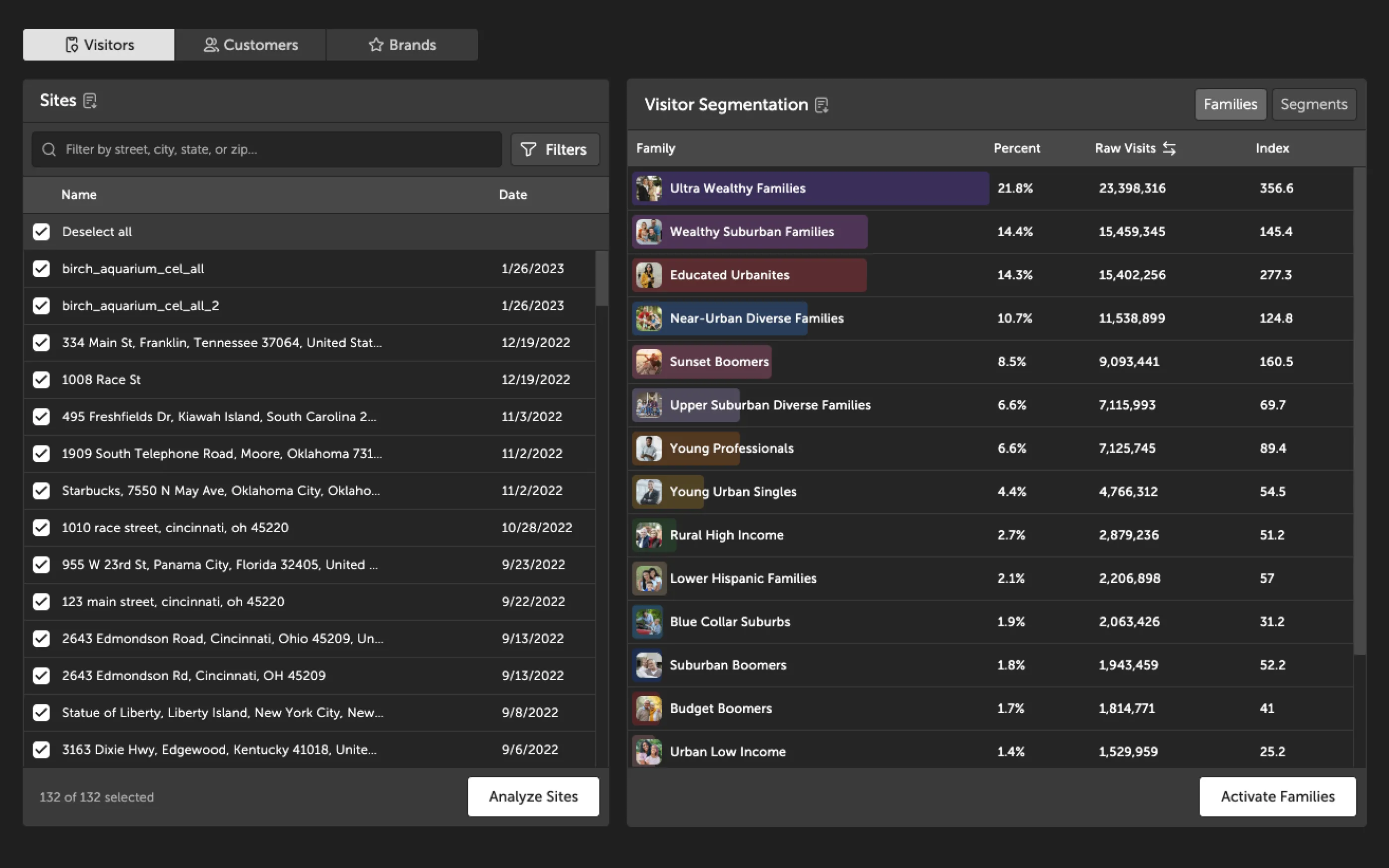Viewport: 1389px width, 868px height.
Task: Click the Near-Urban Diverse Families thumbnail
Action: pos(648,318)
